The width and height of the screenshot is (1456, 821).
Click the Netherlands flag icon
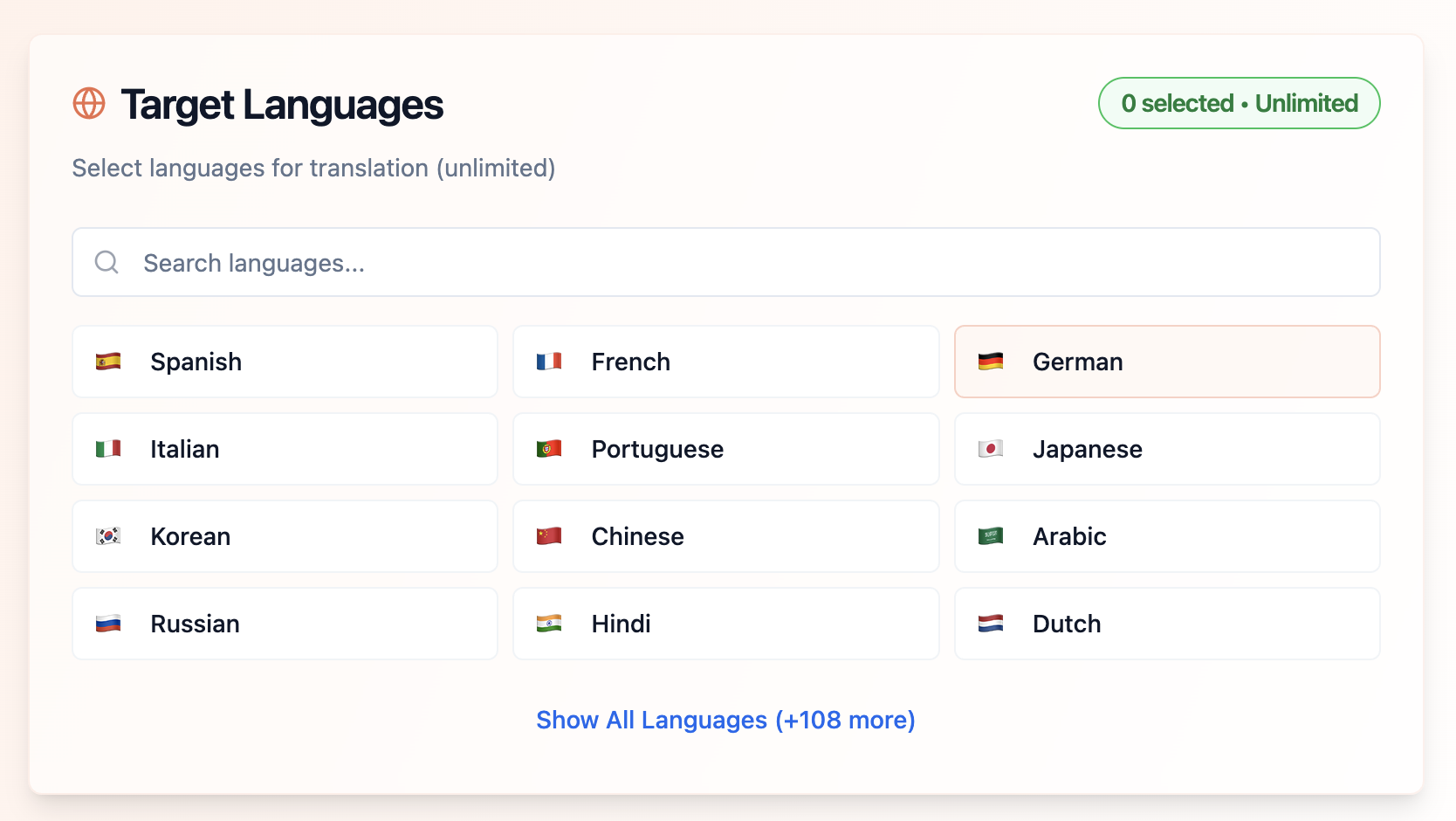coord(991,624)
